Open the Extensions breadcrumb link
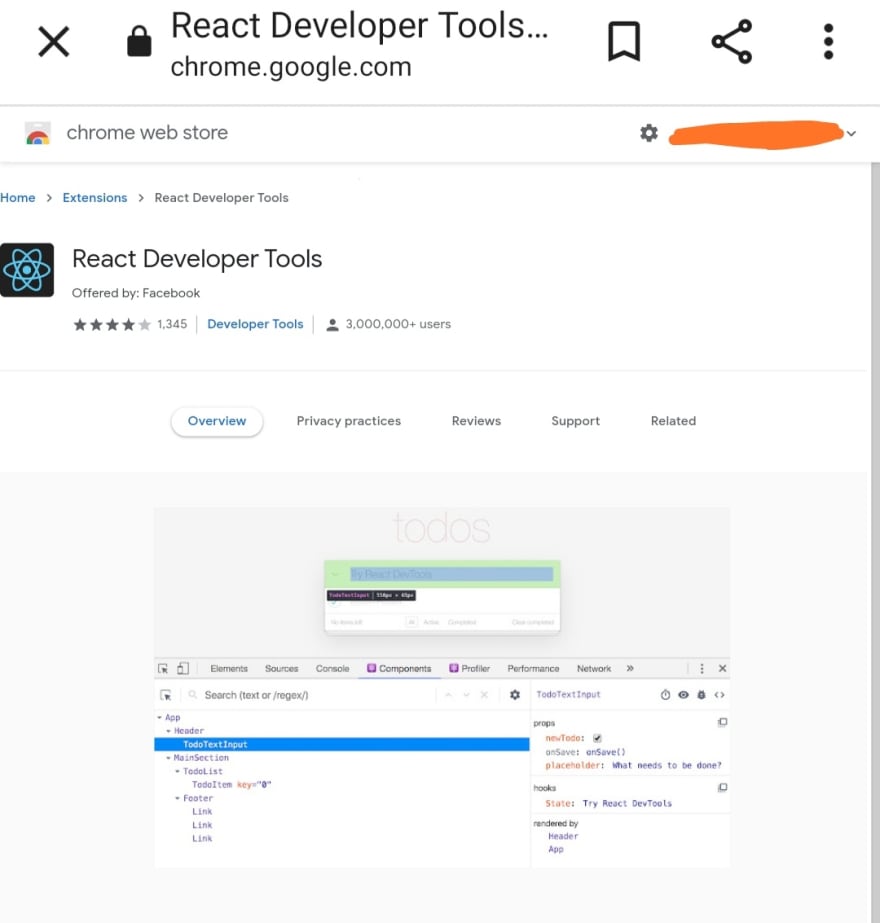 pyautogui.click(x=95, y=198)
